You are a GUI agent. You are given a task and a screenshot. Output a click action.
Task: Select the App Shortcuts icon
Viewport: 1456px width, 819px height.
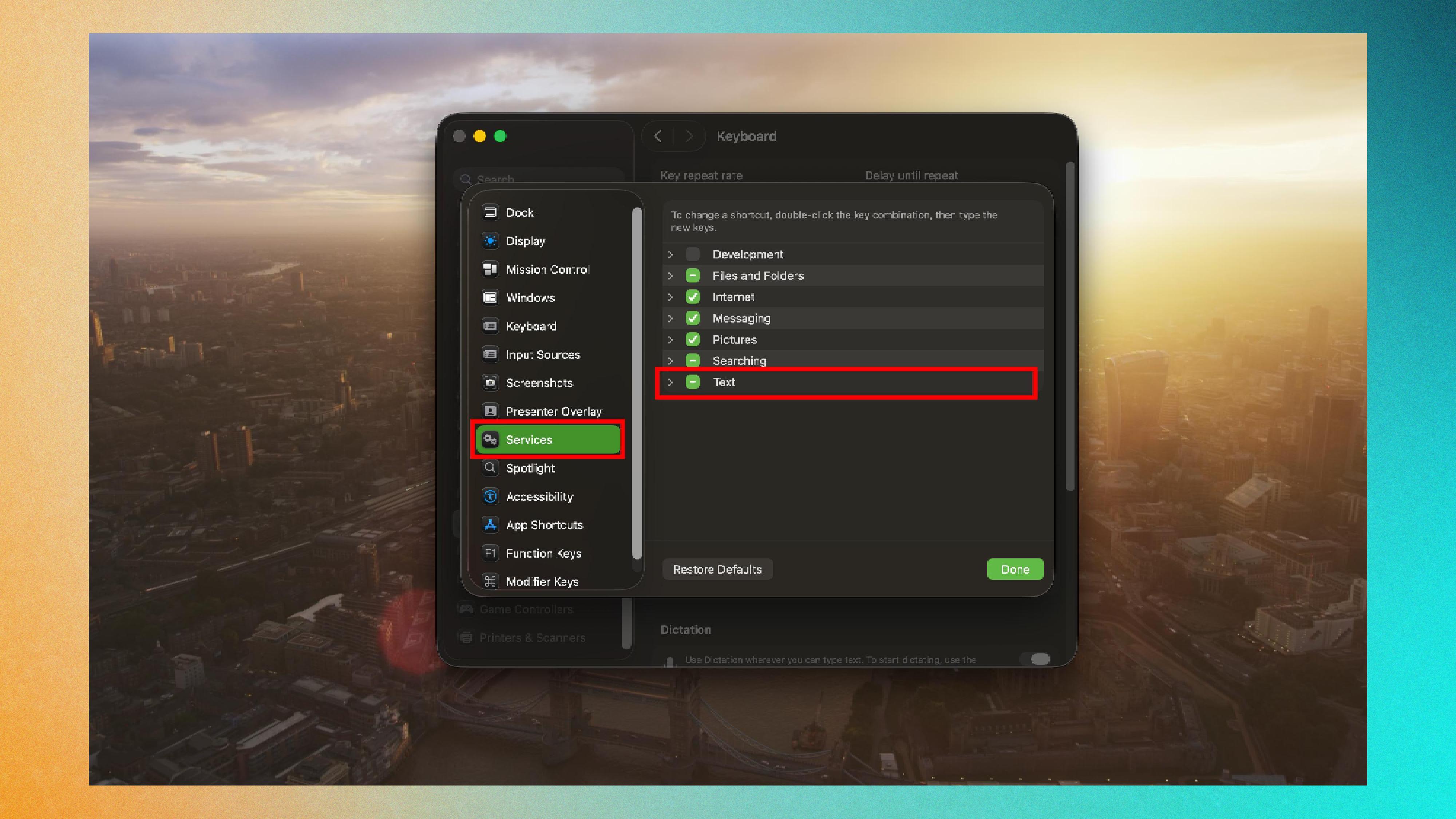(491, 525)
